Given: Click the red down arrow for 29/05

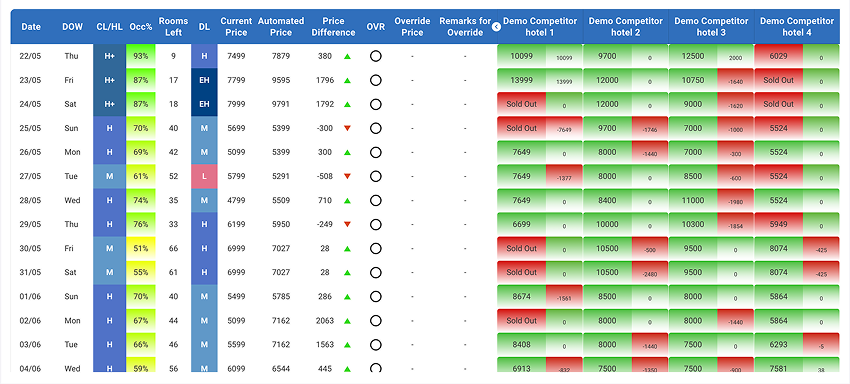Looking at the screenshot, I should coord(347,224).
